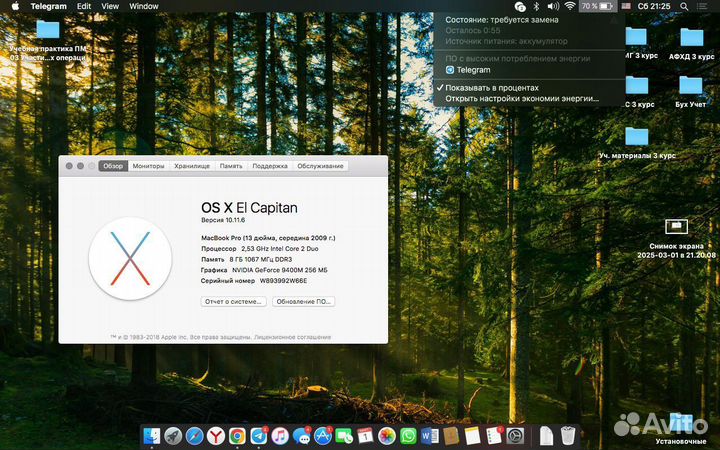Open WhatsApp from the Dock
Viewport: 720px width, 450px height.
coord(408,436)
